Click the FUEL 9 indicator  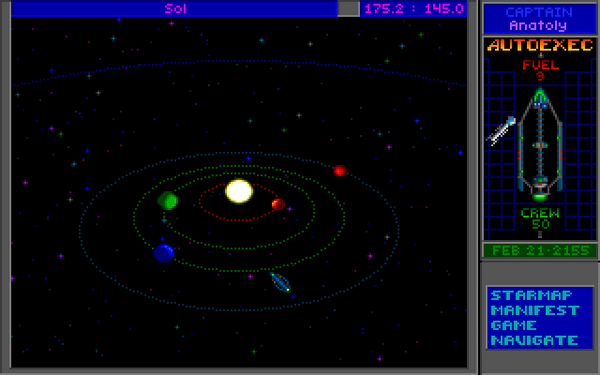(x=540, y=70)
